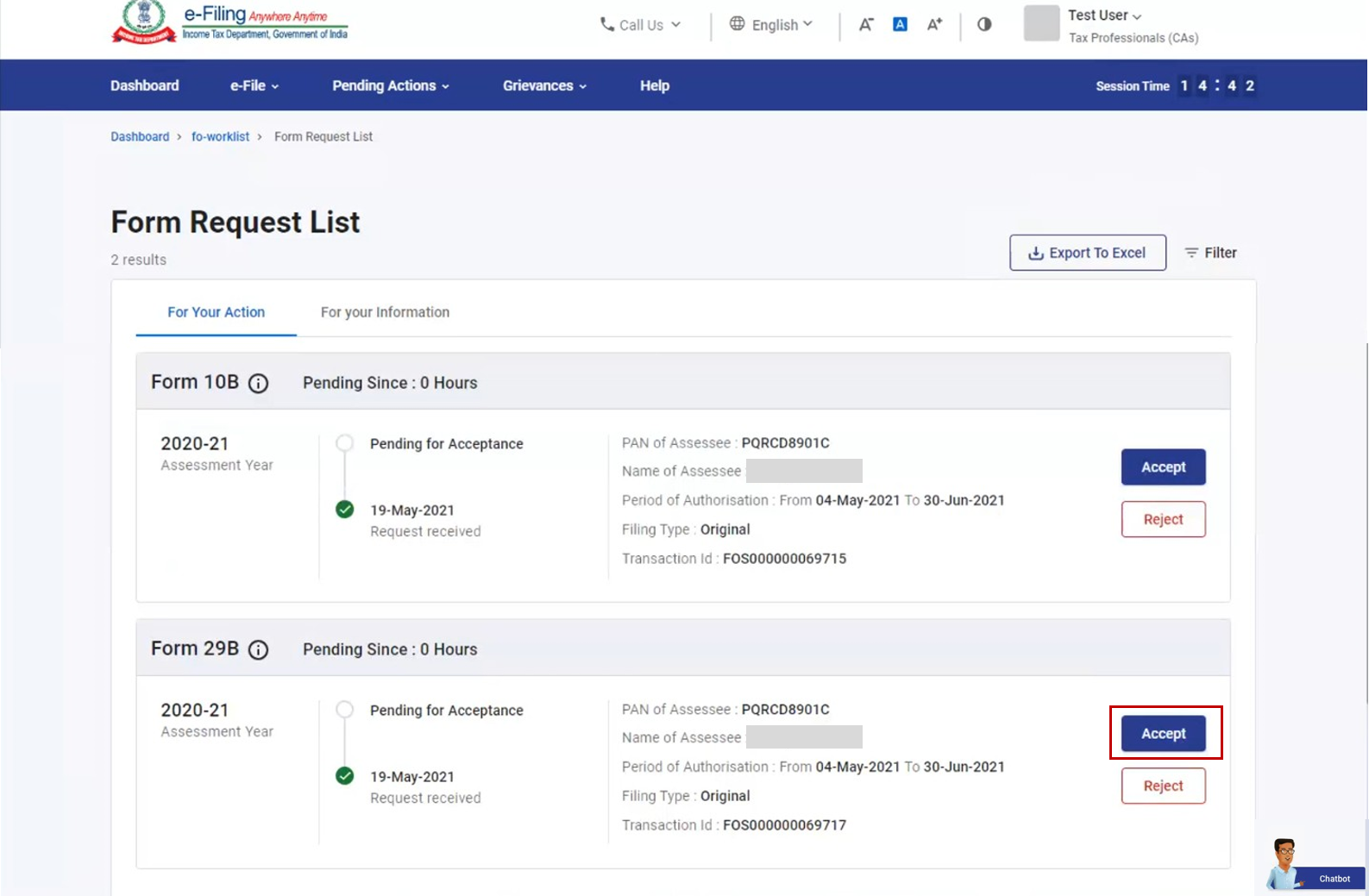Open info icon next to Form 29B

(x=258, y=650)
